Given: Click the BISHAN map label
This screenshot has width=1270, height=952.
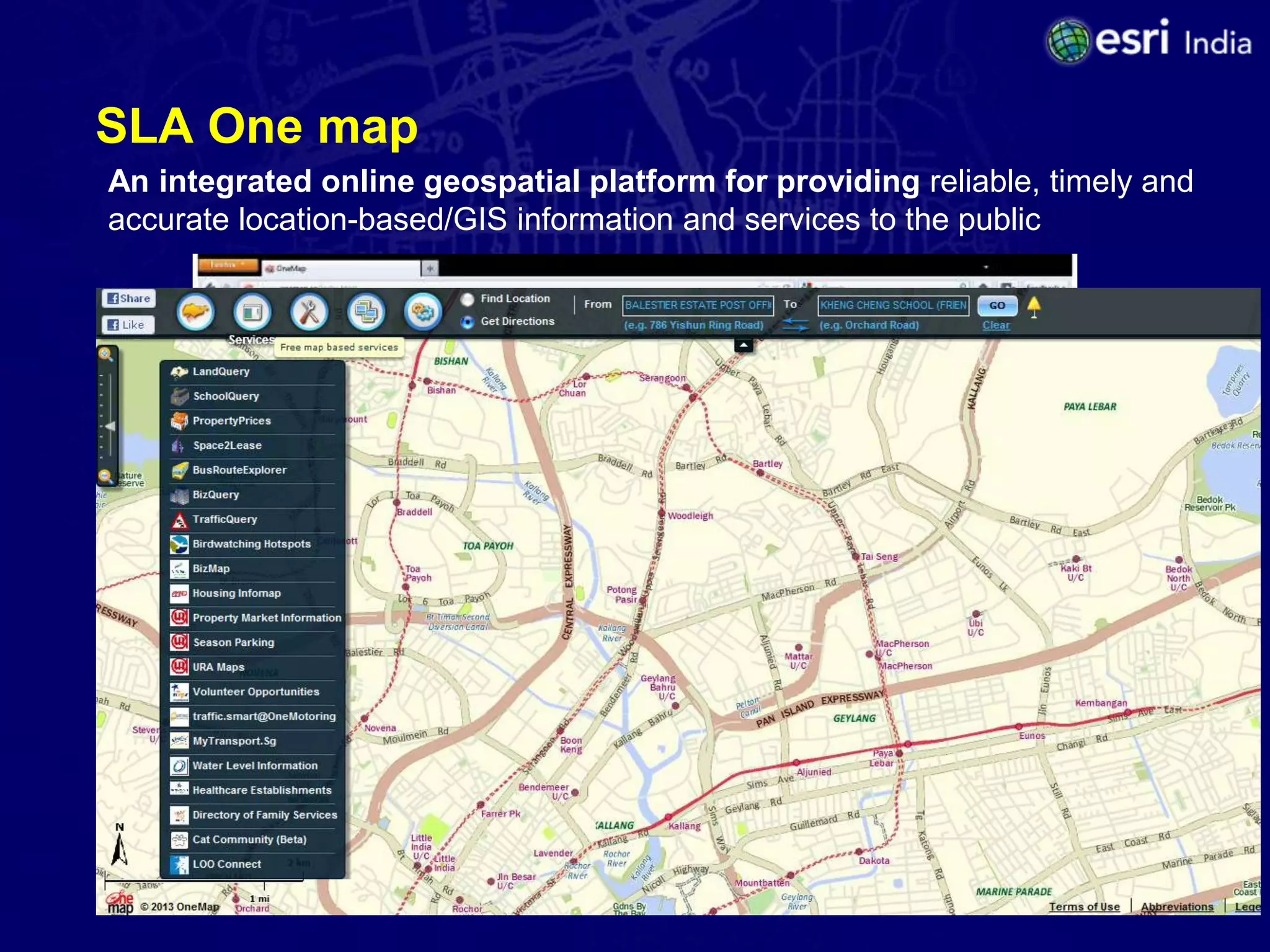Looking at the screenshot, I should [x=451, y=361].
